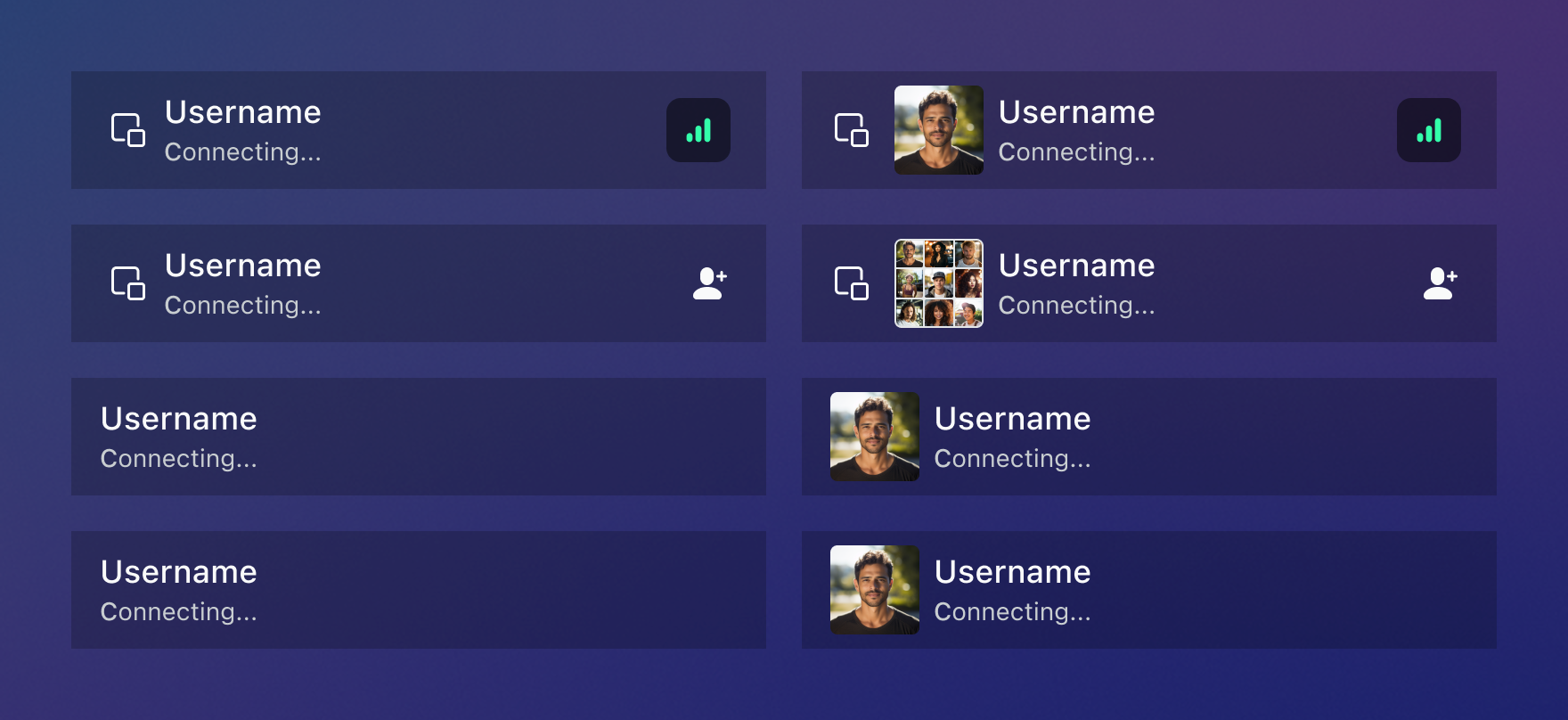The height and width of the screenshot is (720, 1568).
Task: Click Username in man's avatar card with signal button
Action: click(x=1076, y=112)
